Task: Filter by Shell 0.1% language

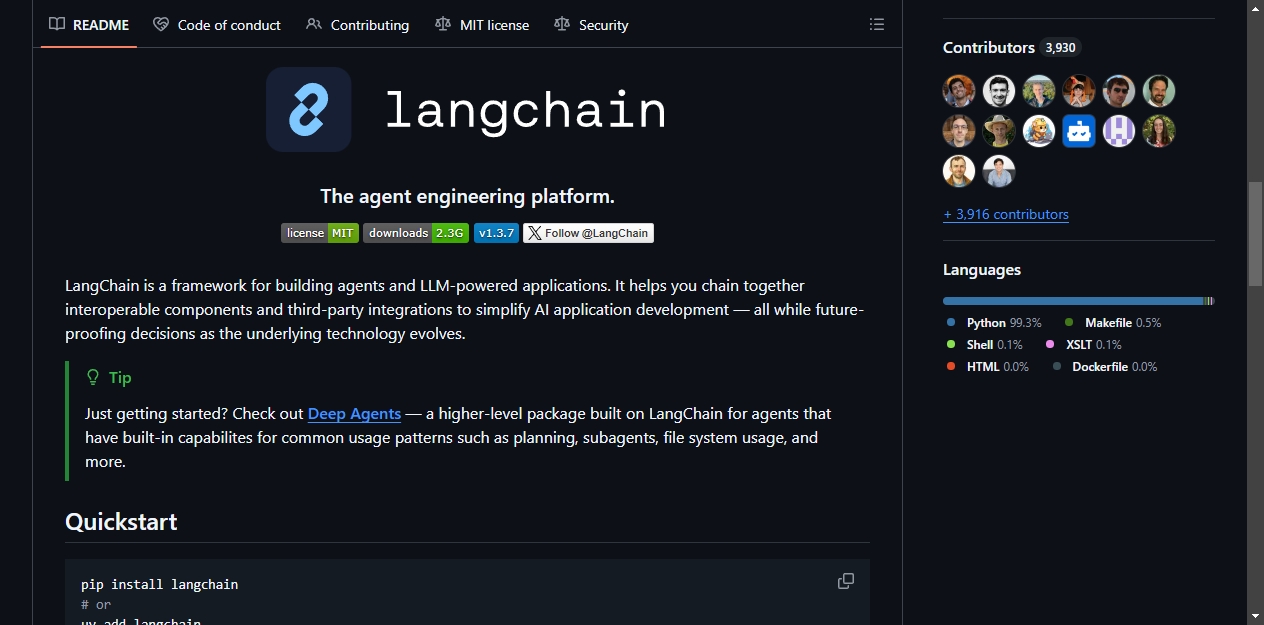Action: click(985, 345)
